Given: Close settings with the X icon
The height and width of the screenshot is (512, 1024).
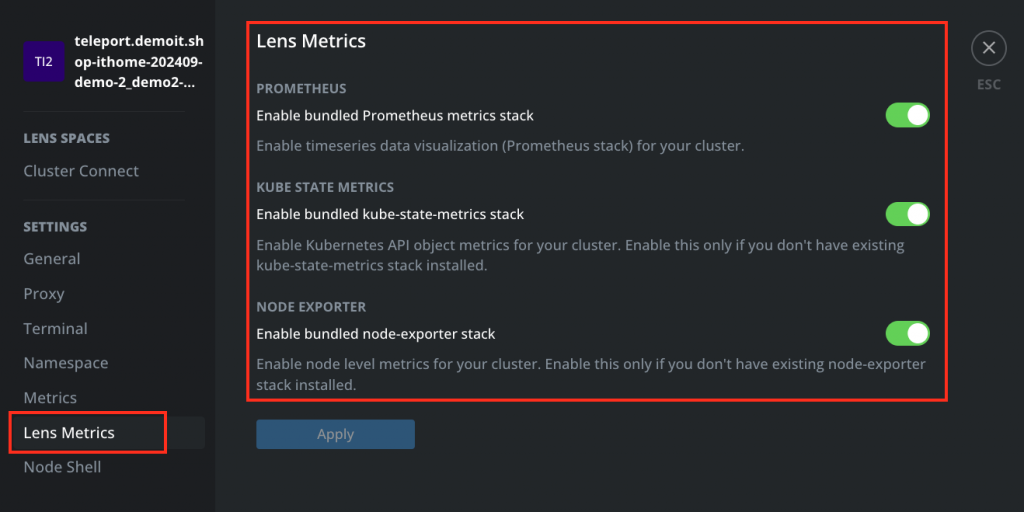Looking at the screenshot, I should pyautogui.click(x=988, y=47).
